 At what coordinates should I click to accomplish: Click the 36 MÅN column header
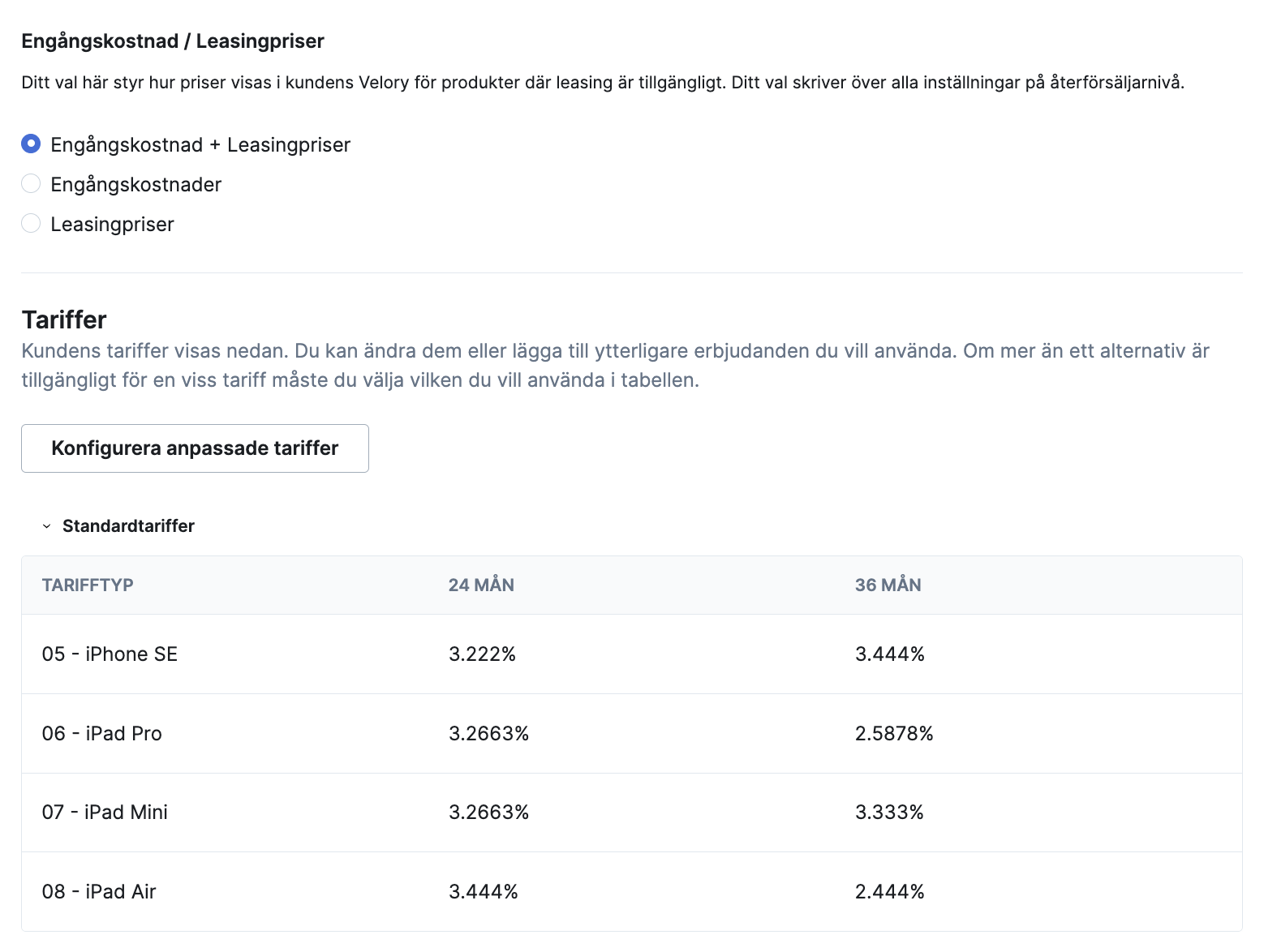tap(888, 585)
